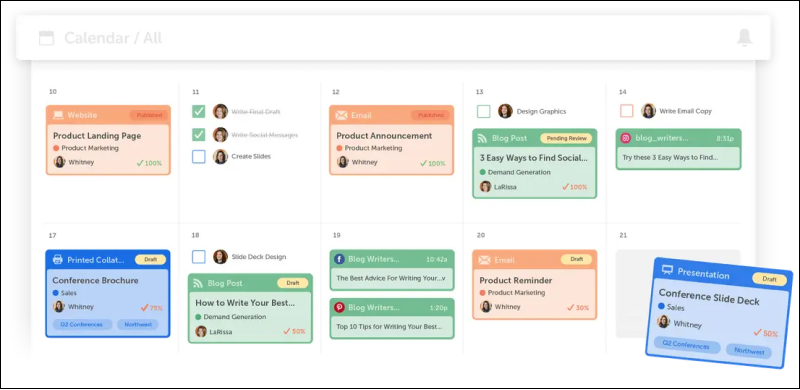Viewport: 800px width, 390px height.
Task: Click Published badge on Product Announcement email
Action: (x=431, y=115)
